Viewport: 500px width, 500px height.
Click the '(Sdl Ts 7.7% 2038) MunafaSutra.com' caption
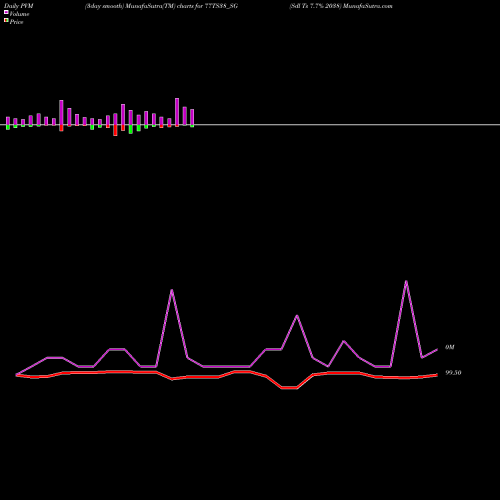pos(341,6)
